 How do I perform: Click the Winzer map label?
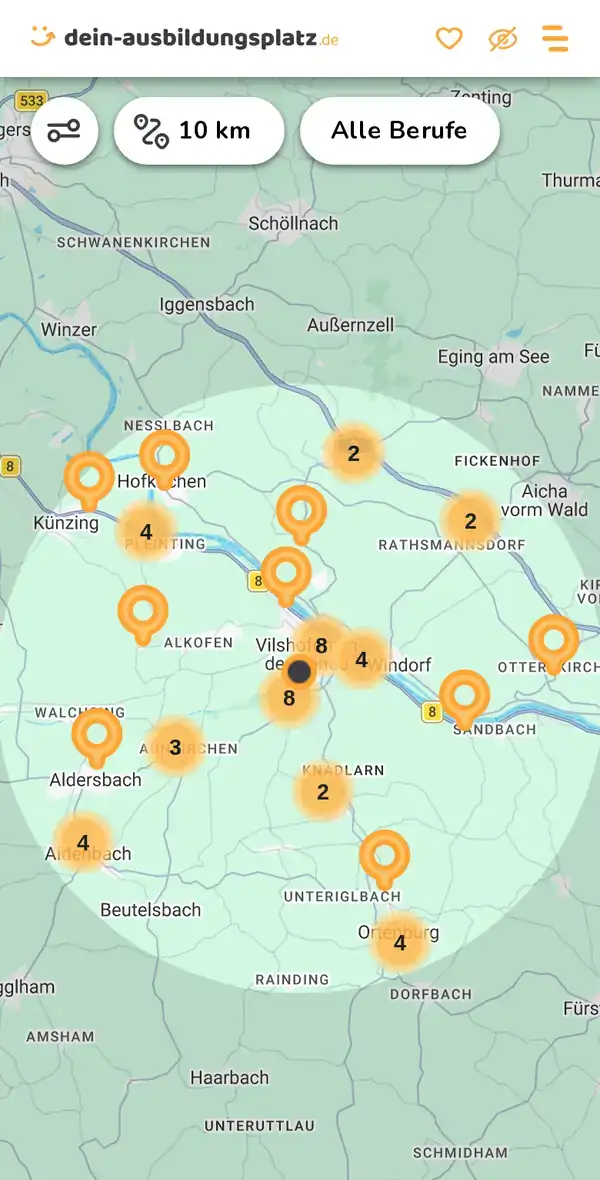click(69, 330)
